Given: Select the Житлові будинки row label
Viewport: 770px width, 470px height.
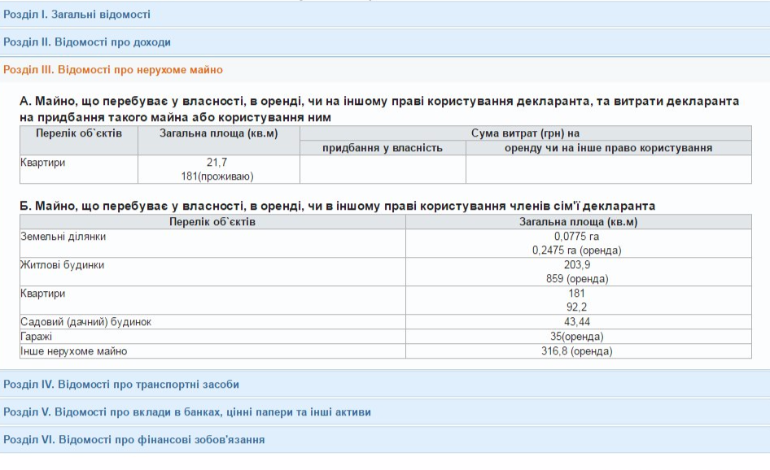Looking at the screenshot, I should click(x=62, y=265).
